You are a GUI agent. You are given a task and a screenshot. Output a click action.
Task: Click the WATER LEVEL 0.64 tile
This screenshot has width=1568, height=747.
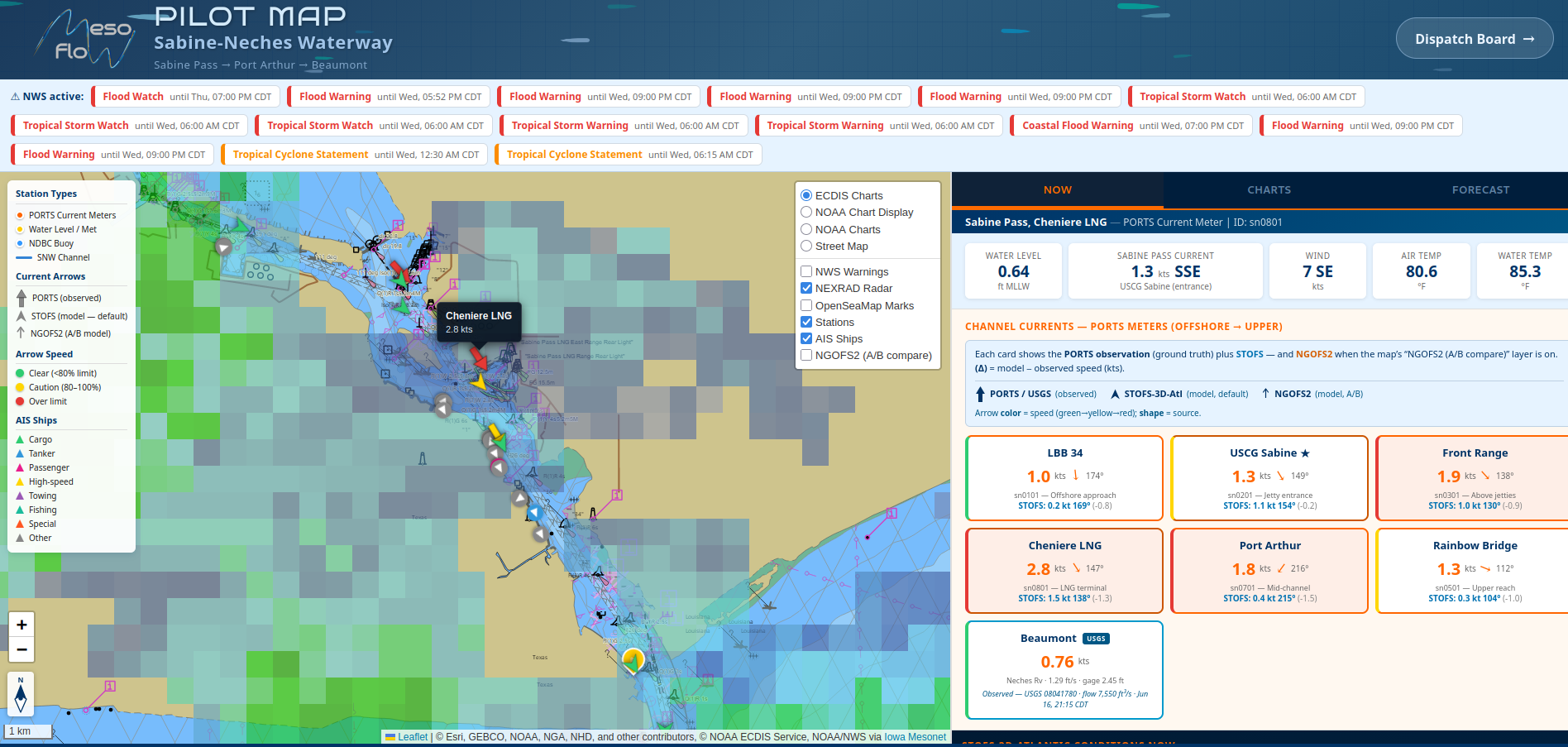[x=1013, y=271]
